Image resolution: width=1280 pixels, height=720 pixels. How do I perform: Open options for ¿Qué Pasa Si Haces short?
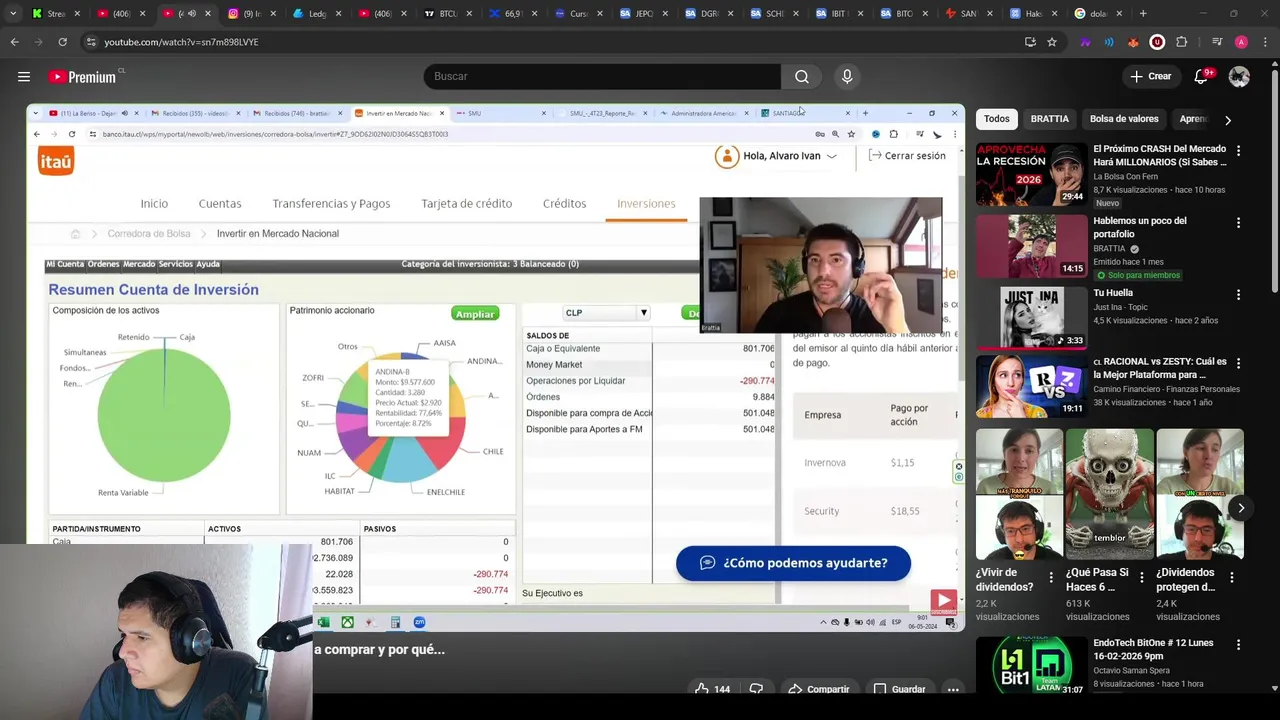(1141, 577)
